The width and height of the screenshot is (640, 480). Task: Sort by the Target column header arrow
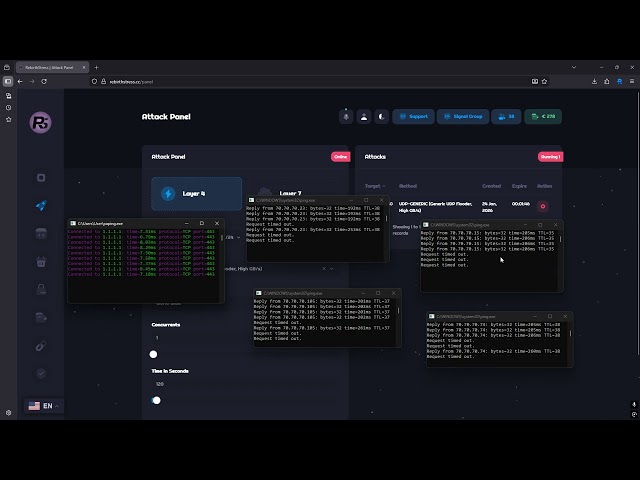coord(384,186)
